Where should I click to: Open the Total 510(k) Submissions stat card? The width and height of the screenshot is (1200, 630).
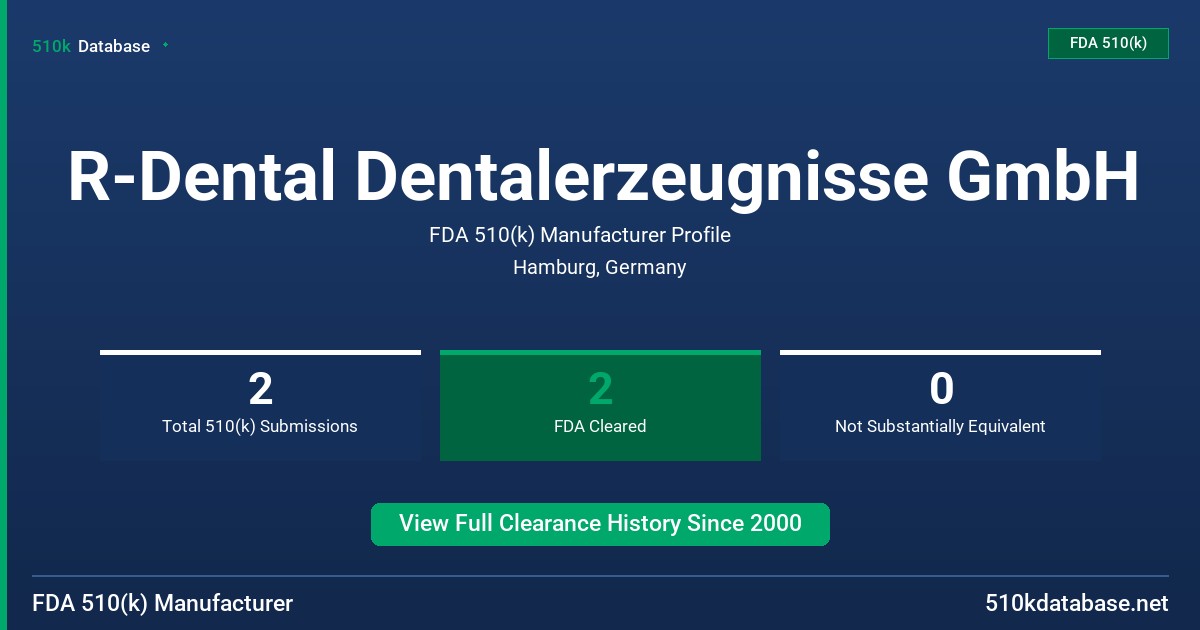tap(260, 406)
